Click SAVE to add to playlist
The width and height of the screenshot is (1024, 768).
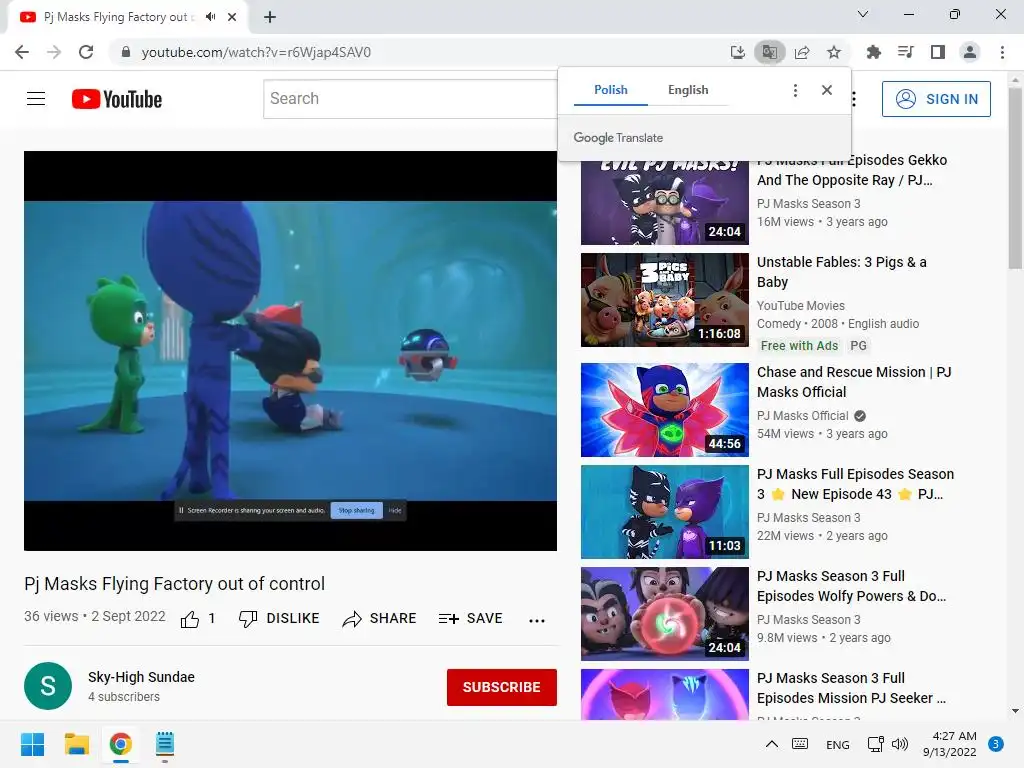click(470, 618)
